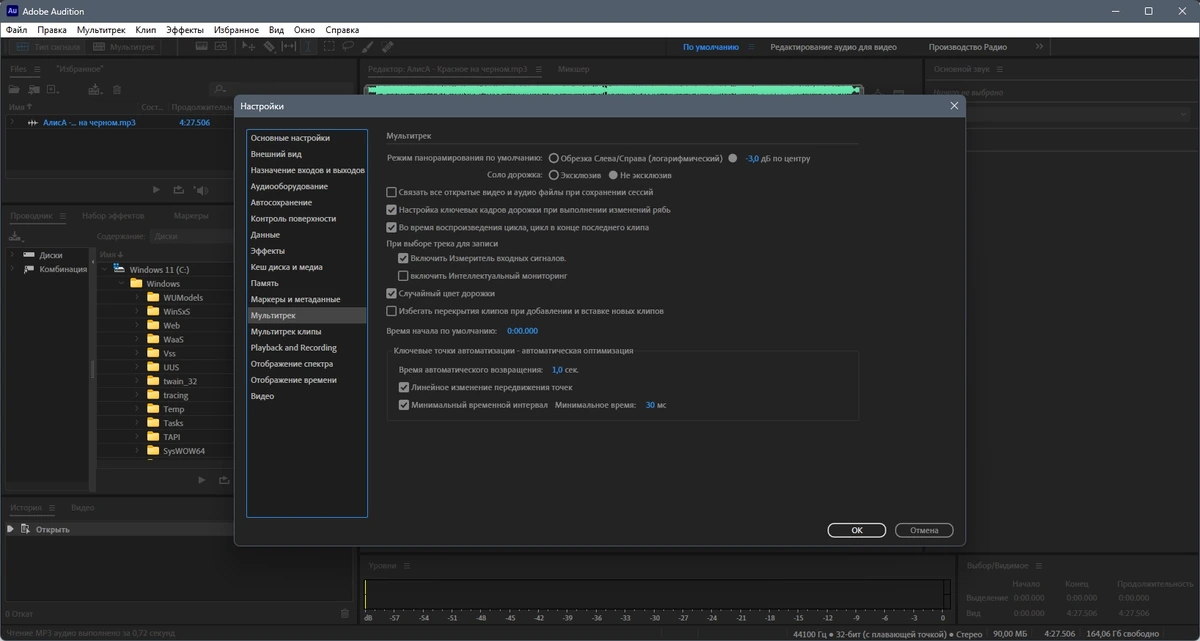Screen dimensions: 1200x641
Task: Switch to the 'Микшер' tab
Action: click(x=573, y=69)
